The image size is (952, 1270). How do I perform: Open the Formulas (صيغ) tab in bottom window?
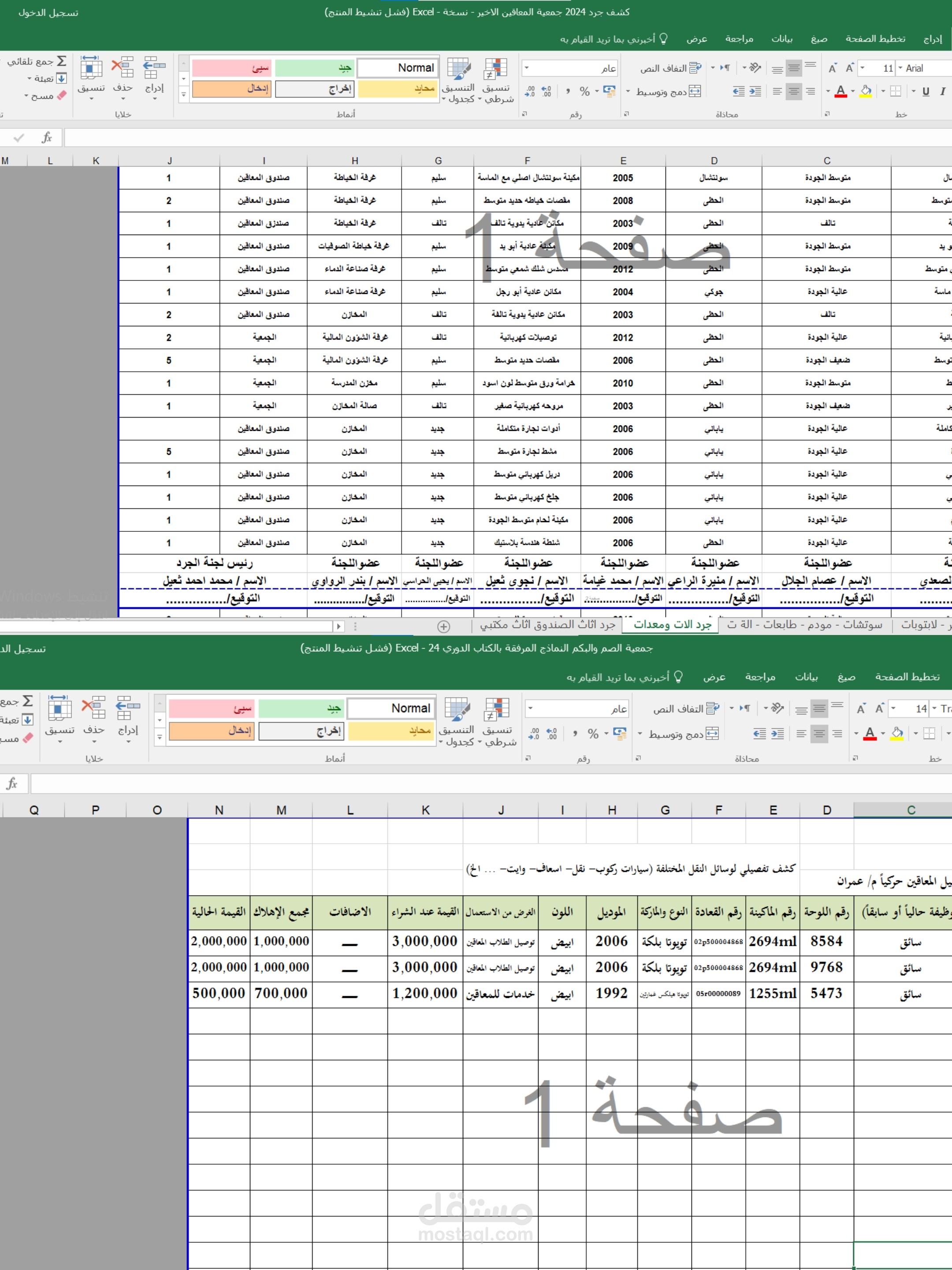[846, 677]
